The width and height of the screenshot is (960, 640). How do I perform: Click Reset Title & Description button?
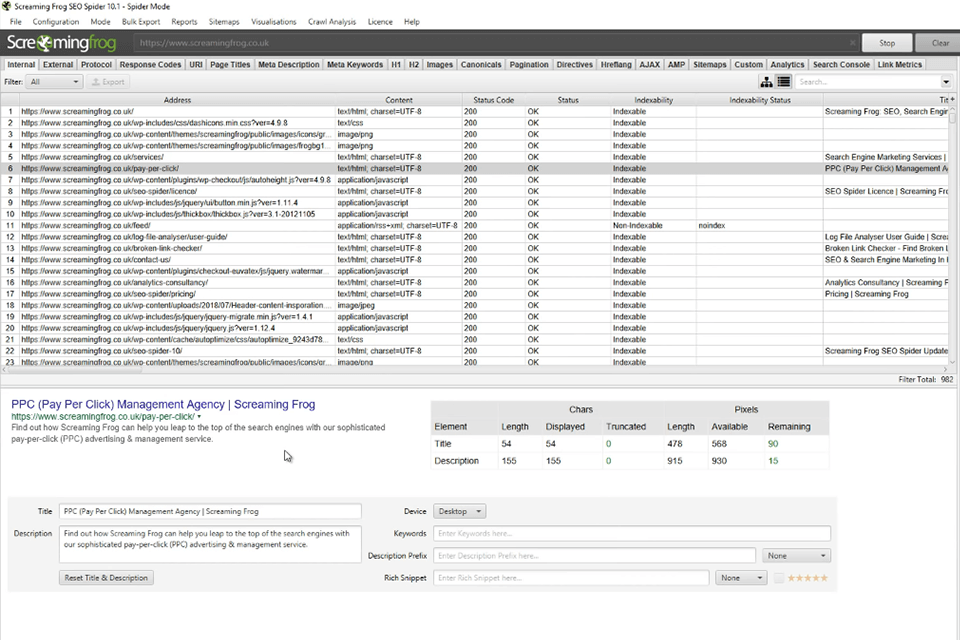tap(106, 578)
